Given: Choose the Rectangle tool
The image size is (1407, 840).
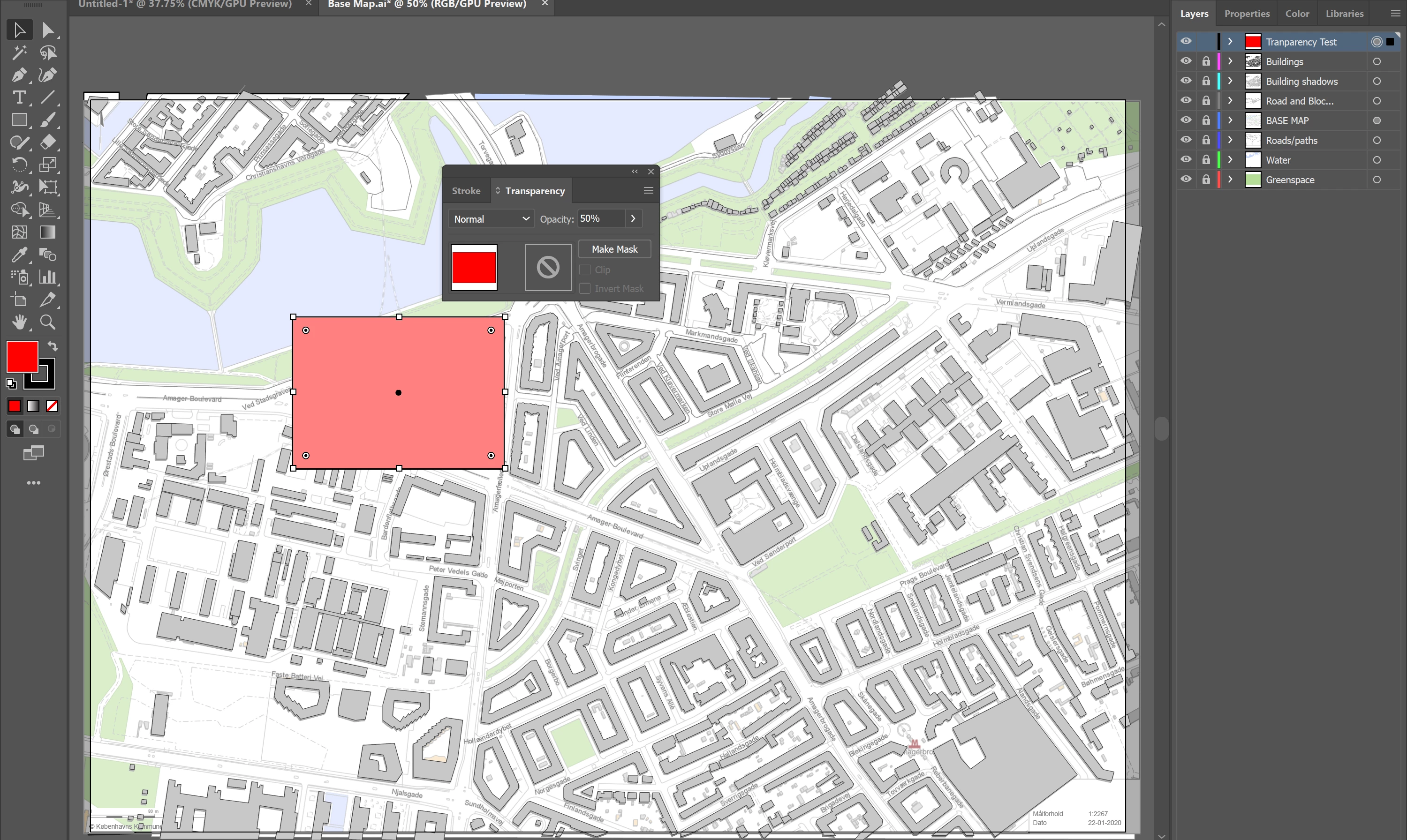Looking at the screenshot, I should tap(19, 120).
